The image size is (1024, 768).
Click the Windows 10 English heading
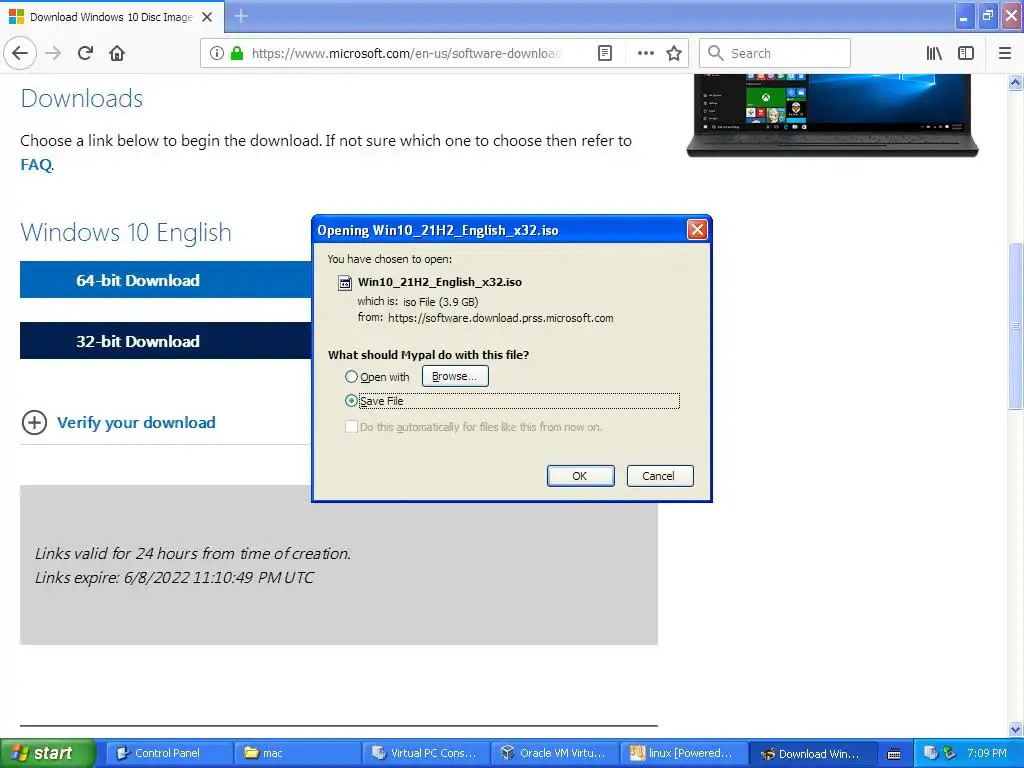(126, 232)
